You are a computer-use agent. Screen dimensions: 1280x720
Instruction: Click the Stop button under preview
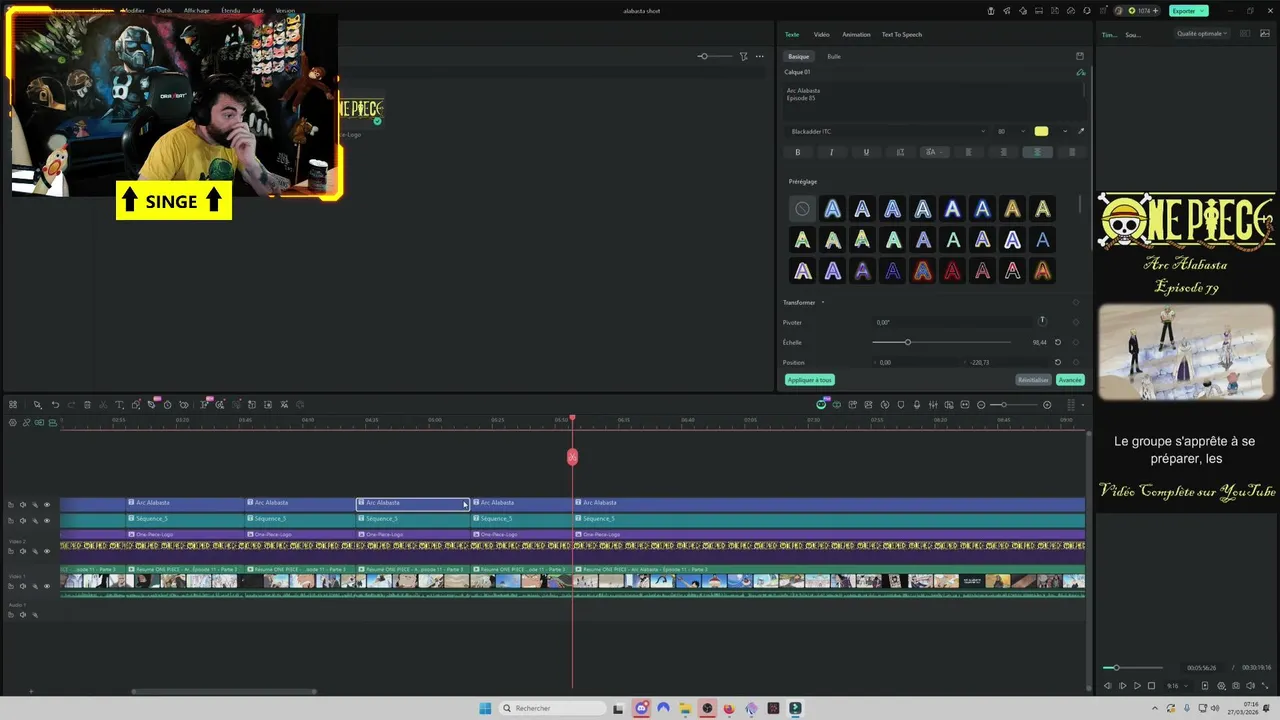pos(1151,686)
